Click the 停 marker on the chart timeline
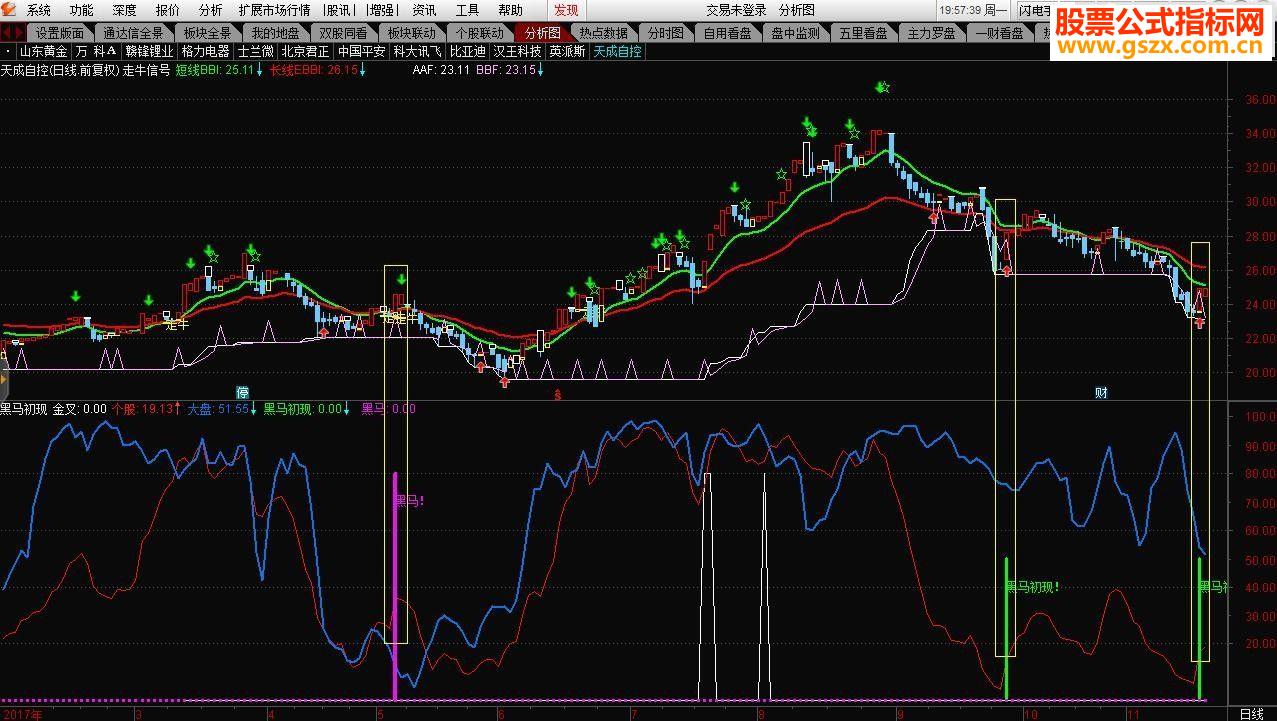The height and width of the screenshot is (721, 1277). click(x=242, y=392)
